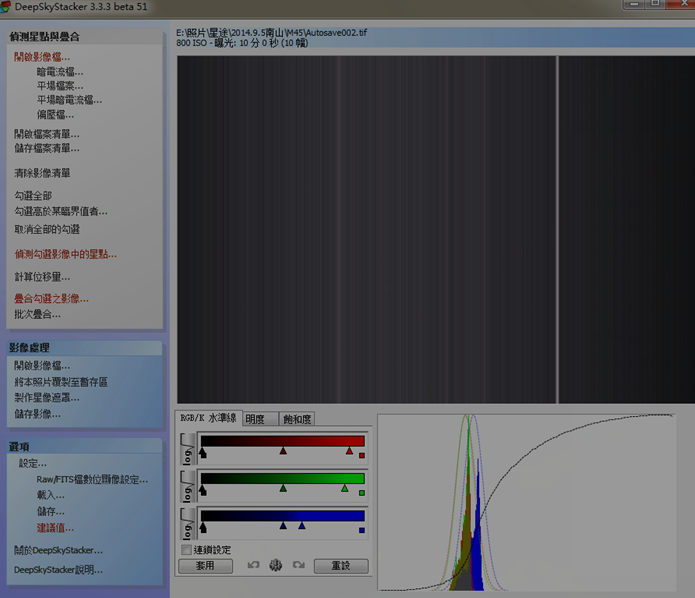695x598 pixels.
Task: Click the stacked image preview area
Action: tap(436, 229)
